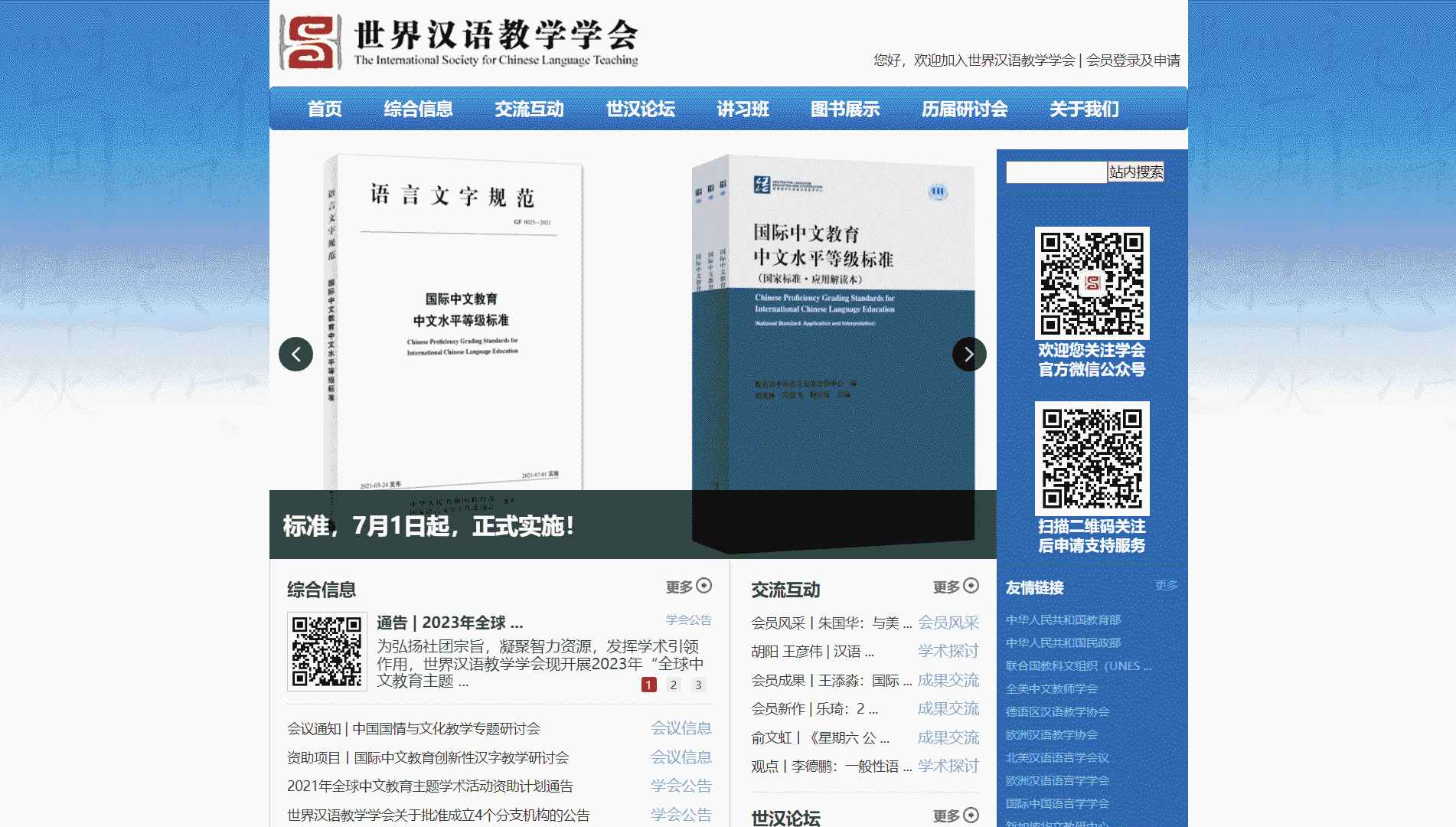Open 欧洲汉语语言学学会 link
The width and height of the screenshot is (1456, 827).
pyautogui.click(x=1057, y=780)
